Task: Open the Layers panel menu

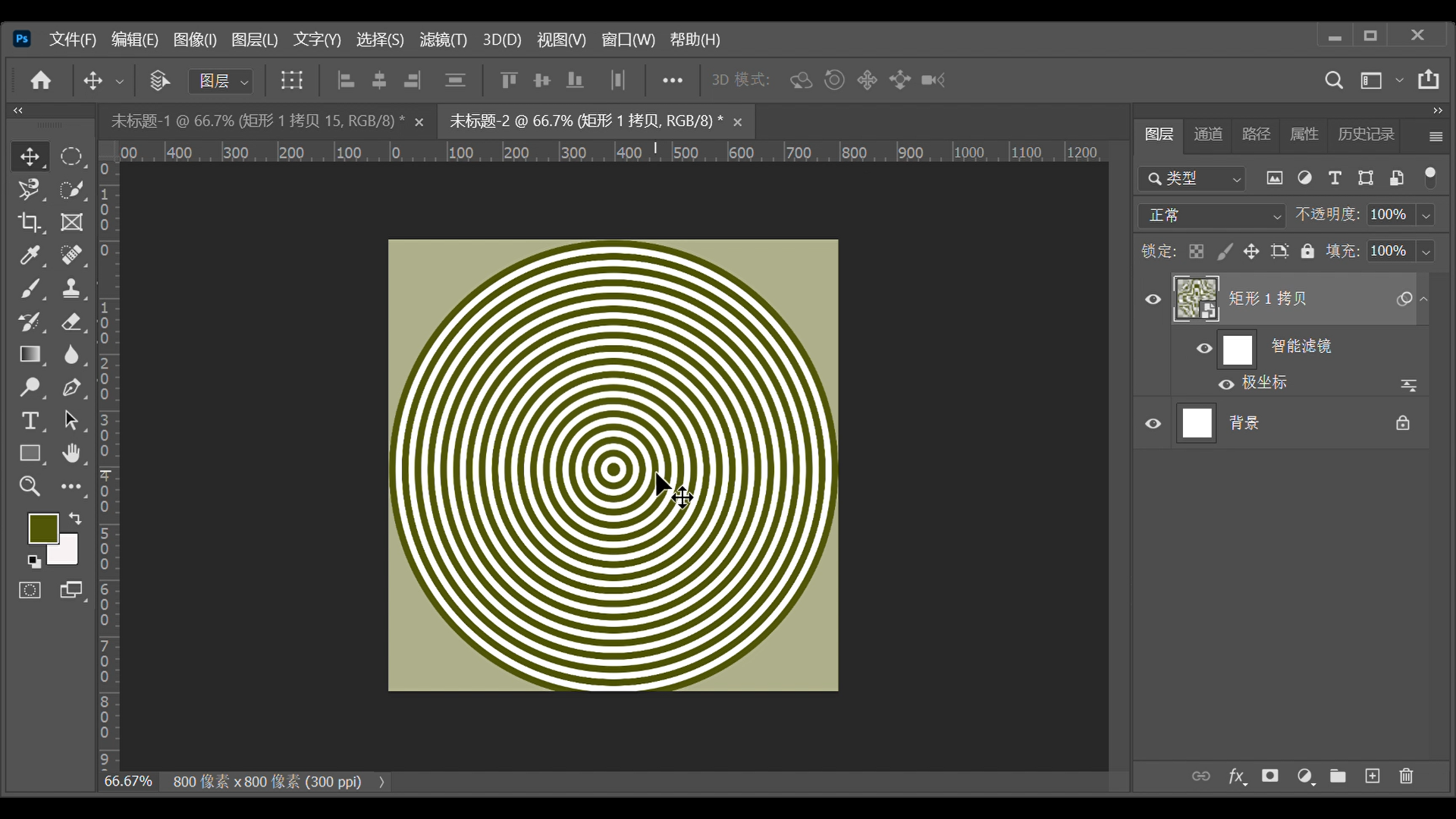Action: tap(1436, 136)
